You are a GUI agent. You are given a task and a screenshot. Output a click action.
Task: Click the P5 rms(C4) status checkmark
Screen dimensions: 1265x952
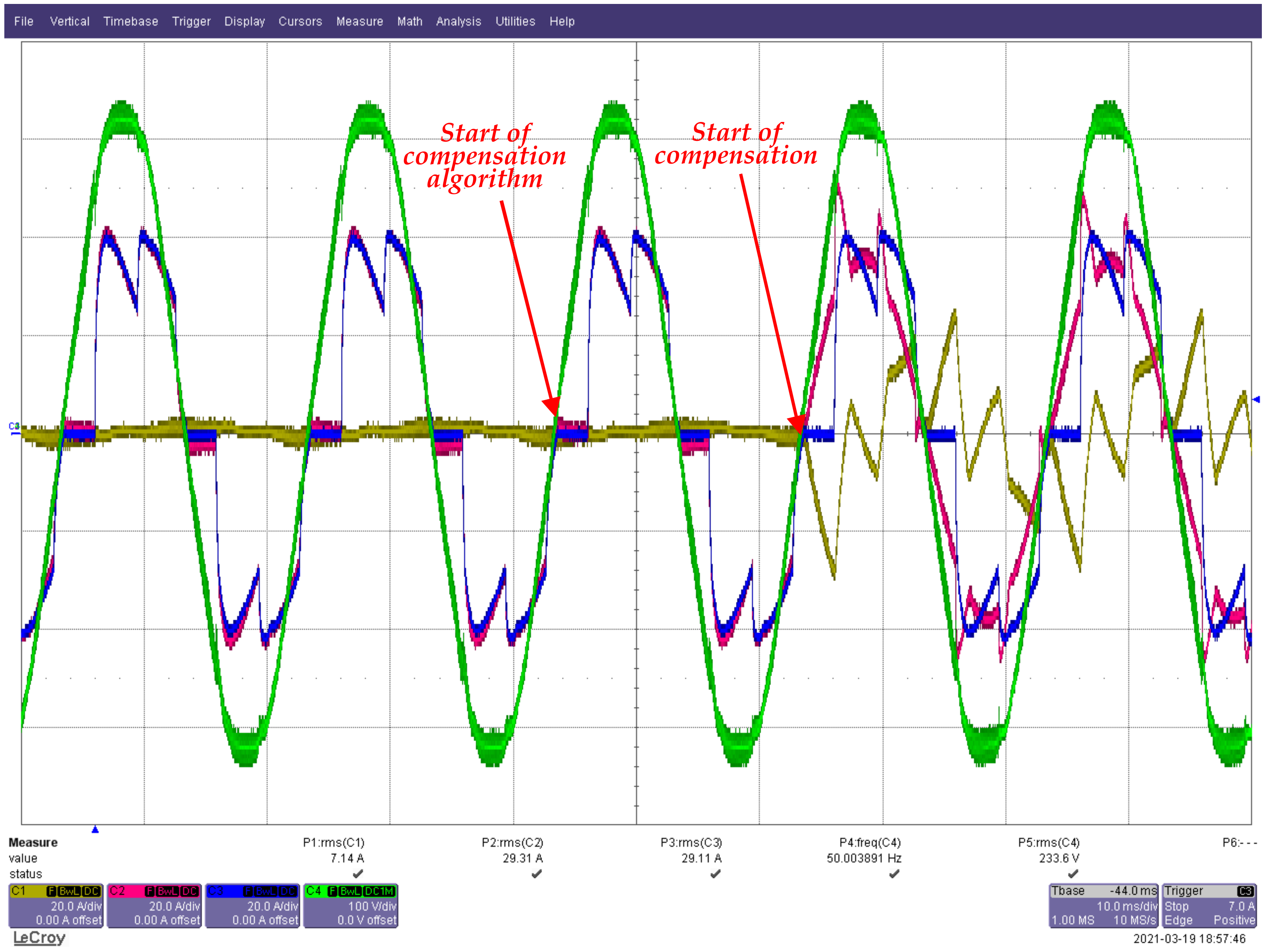pos(1073,874)
